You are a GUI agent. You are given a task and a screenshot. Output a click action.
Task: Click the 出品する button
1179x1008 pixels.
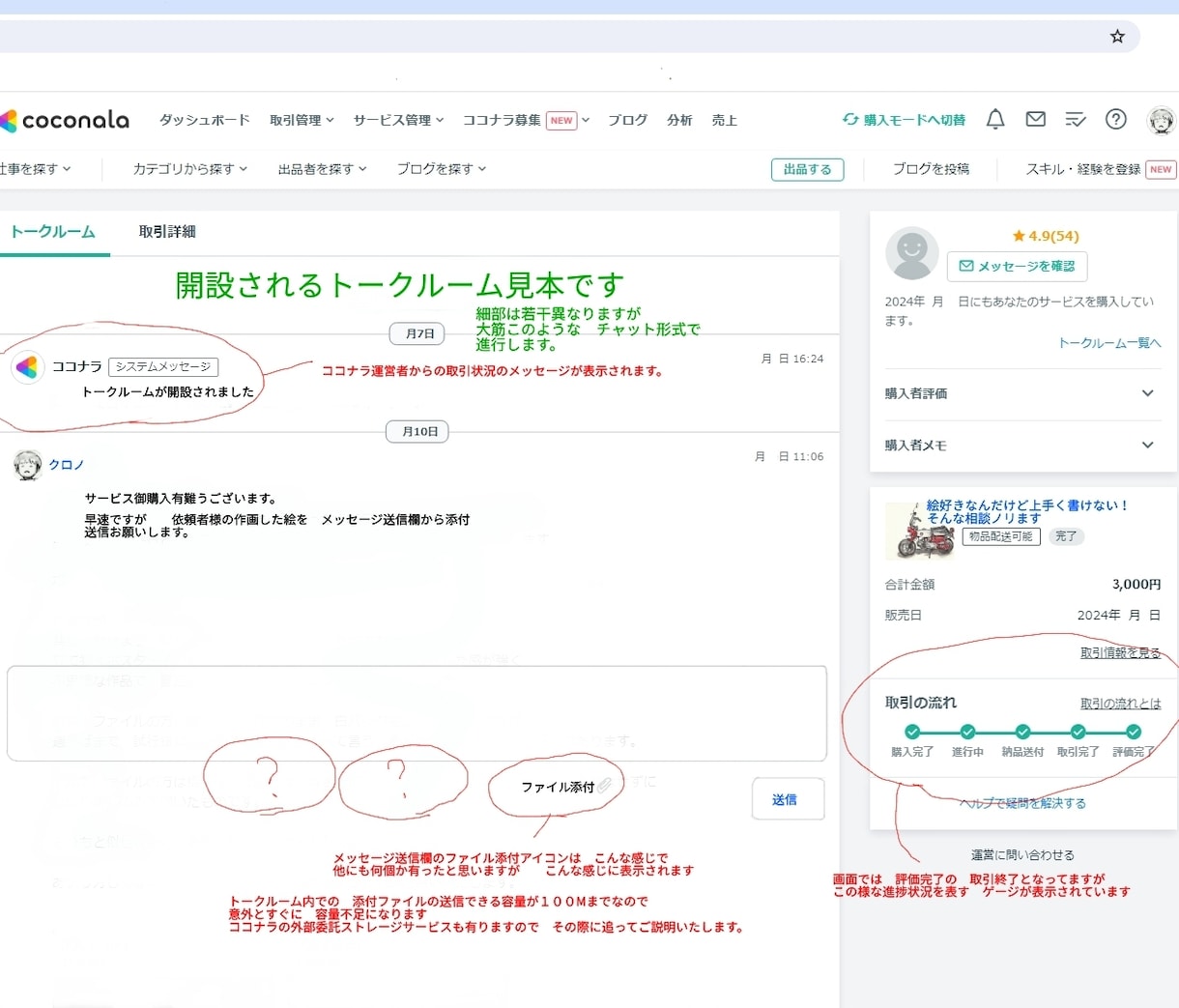pos(808,169)
